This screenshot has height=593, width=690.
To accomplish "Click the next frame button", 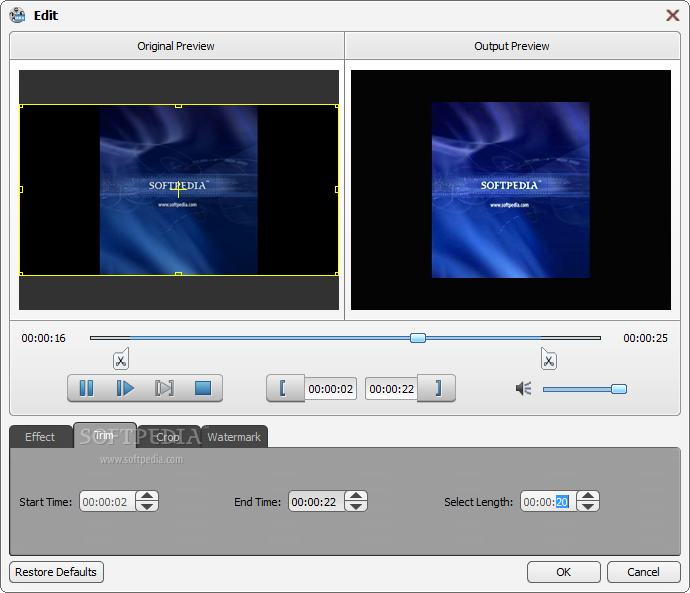I will 164,388.
